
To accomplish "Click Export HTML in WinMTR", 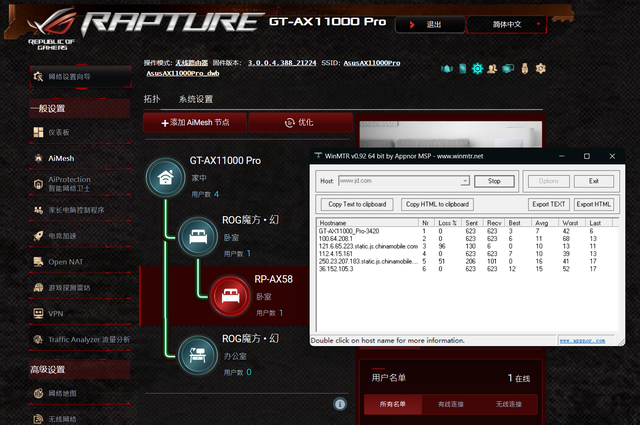I will coord(593,204).
